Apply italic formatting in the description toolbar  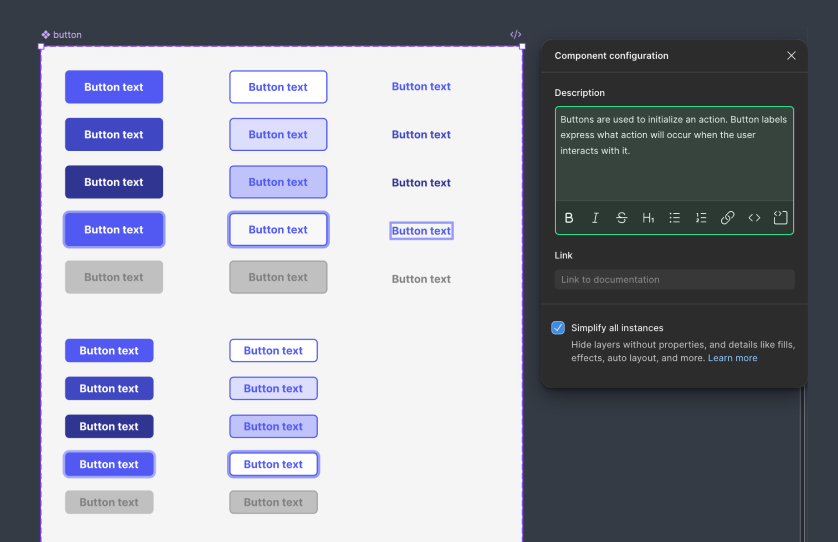tap(595, 218)
